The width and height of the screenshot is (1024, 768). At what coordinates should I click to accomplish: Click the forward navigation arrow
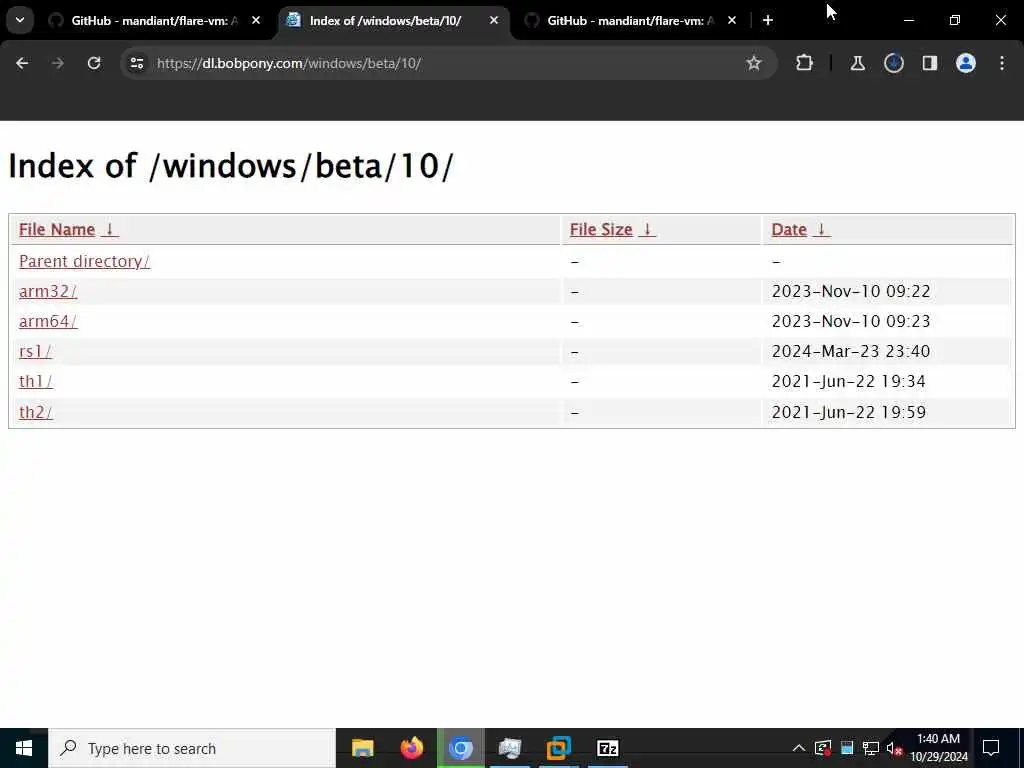[57, 63]
